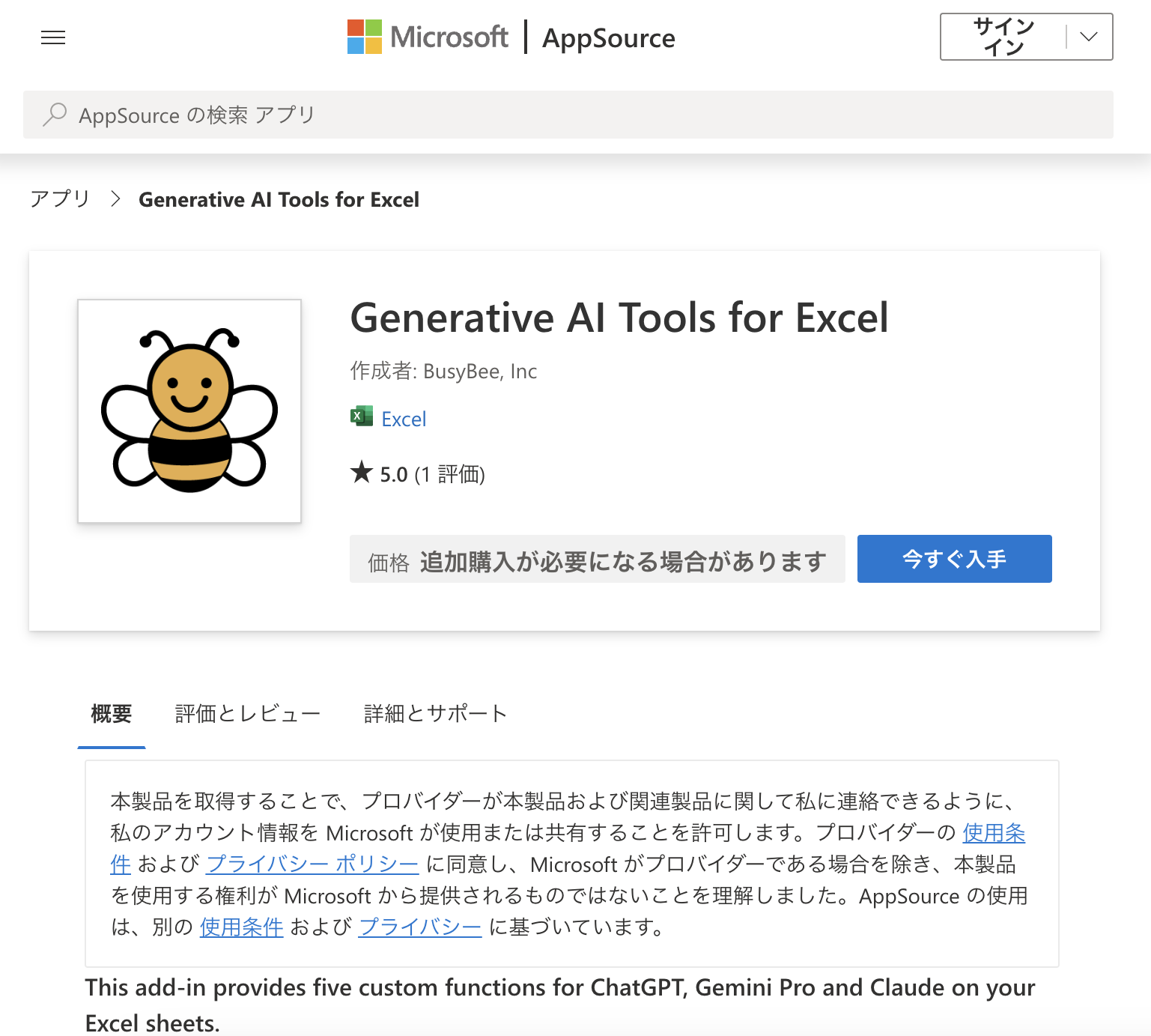Screen dimensions: 1151x1036
Task: Open the Excel product link
Action: coord(404,419)
